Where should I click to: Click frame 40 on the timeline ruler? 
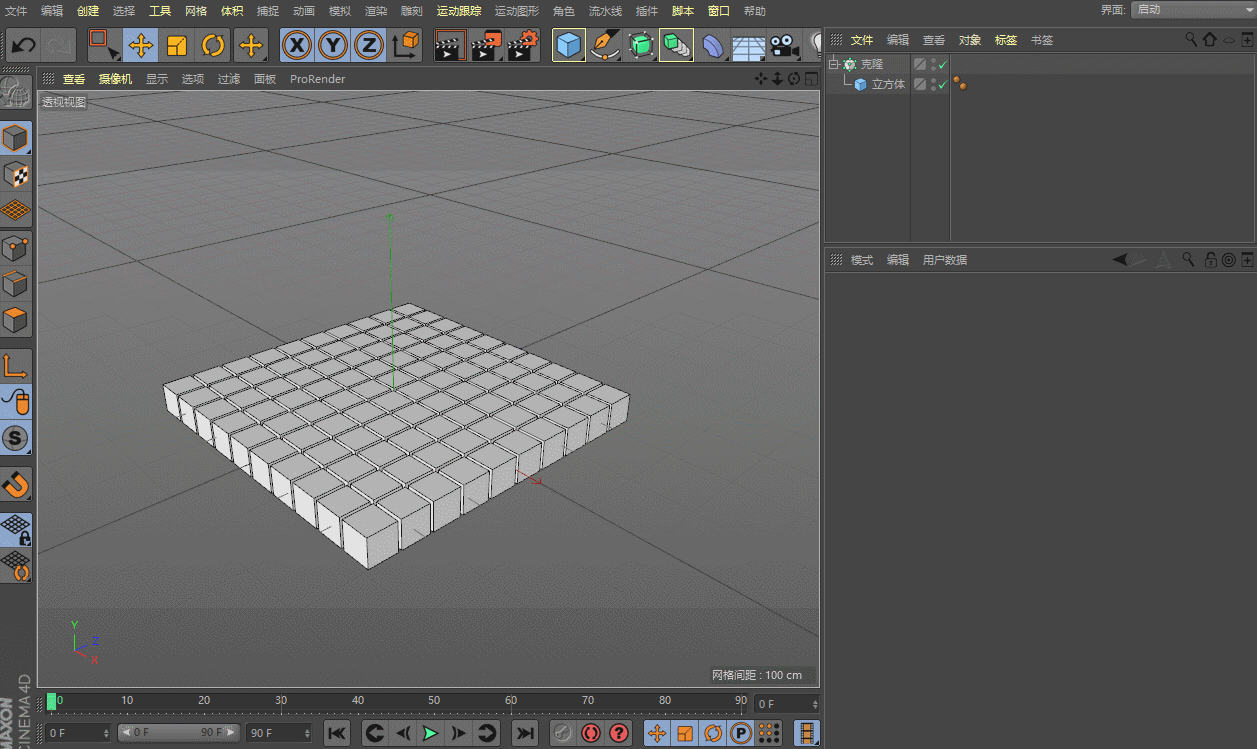pos(357,702)
